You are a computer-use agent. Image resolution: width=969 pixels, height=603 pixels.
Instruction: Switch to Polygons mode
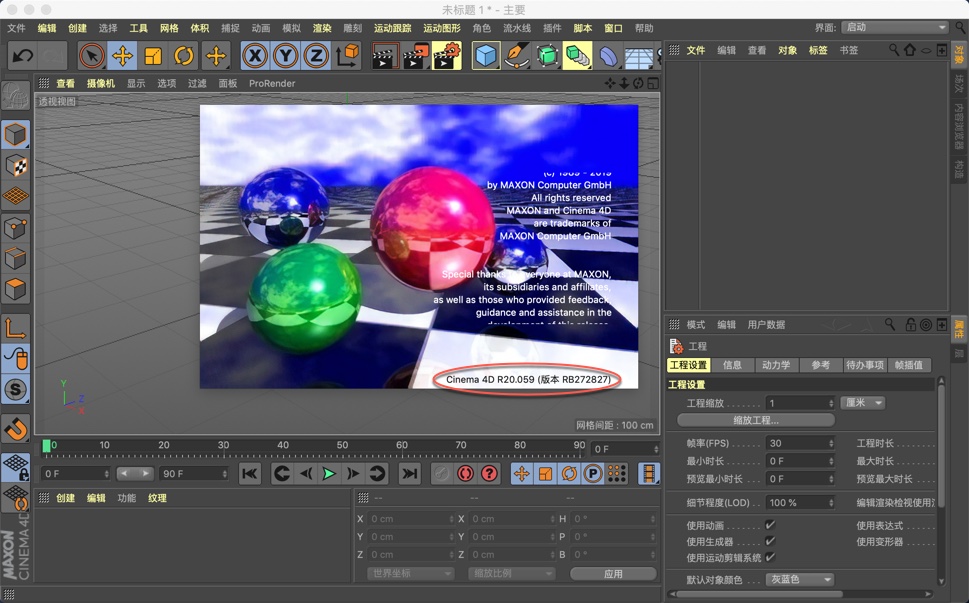point(15,289)
